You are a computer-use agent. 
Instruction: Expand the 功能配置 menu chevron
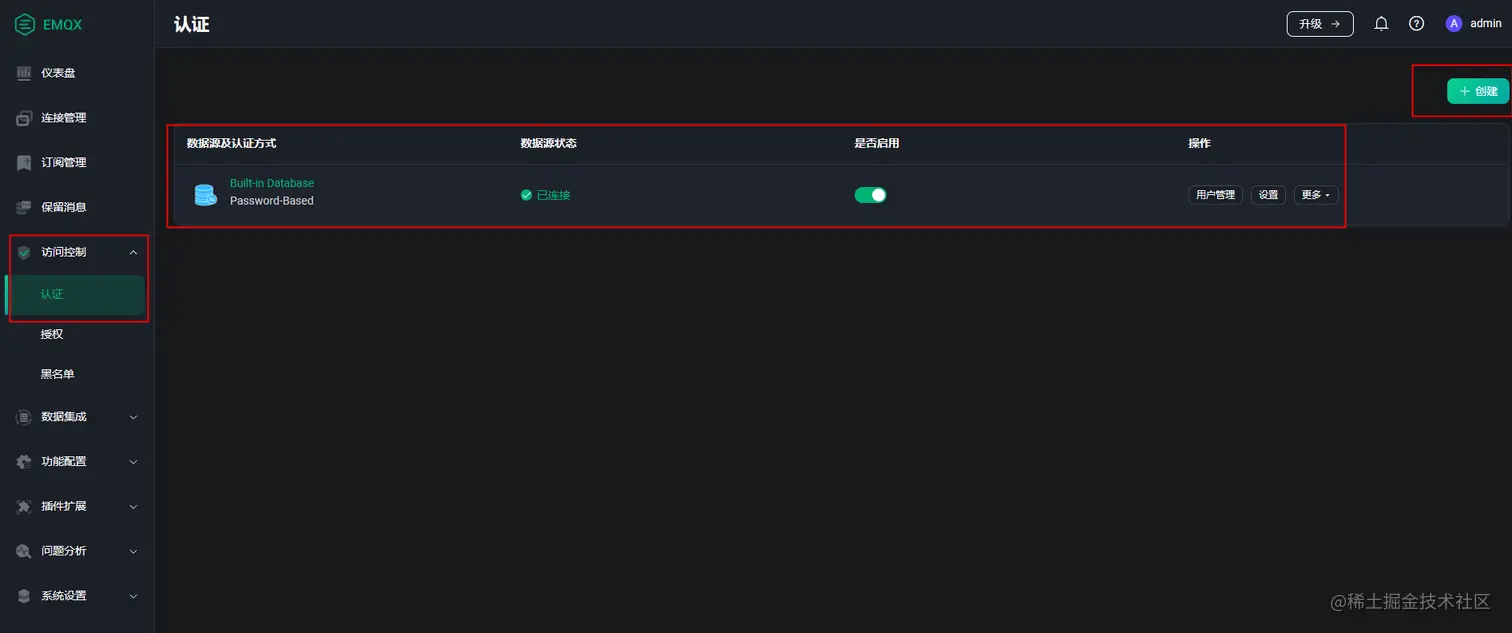click(x=133, y=462)
